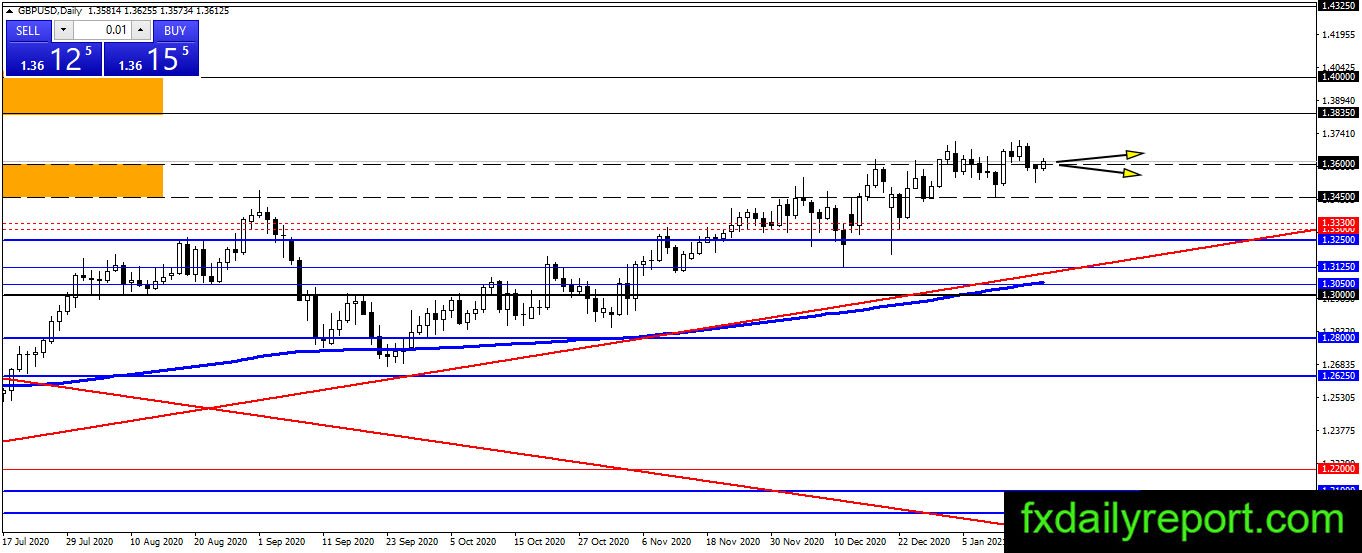Click the sell price 1.36 12 tile
Screen dimensions: 1362x553
[53, 59]
